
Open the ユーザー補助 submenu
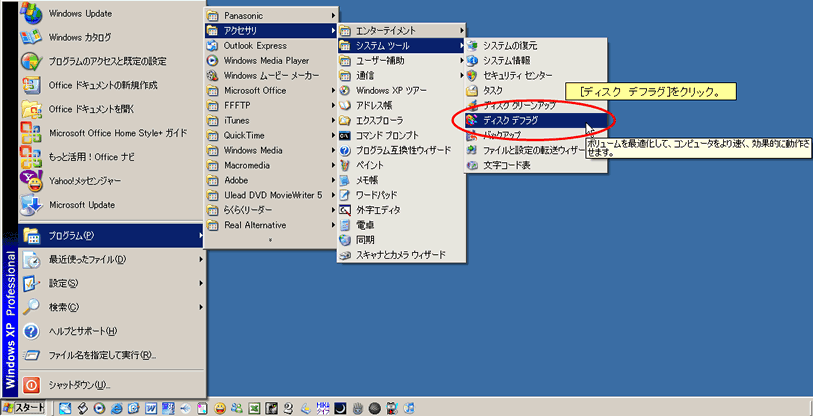[401, 61]
